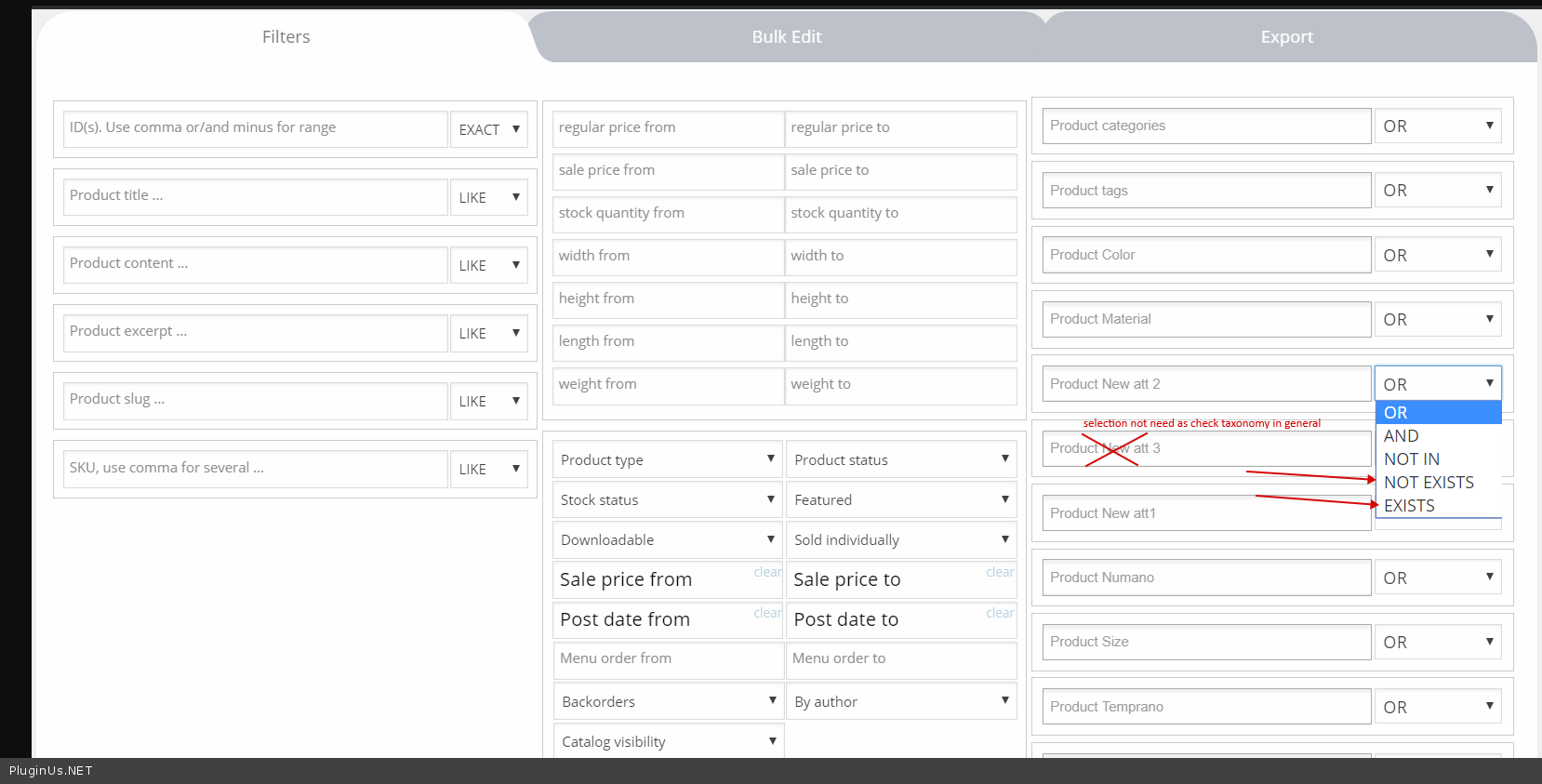Choose AND in the open dropdown list
This screenshot has height=784, width=1542.
1401,436
